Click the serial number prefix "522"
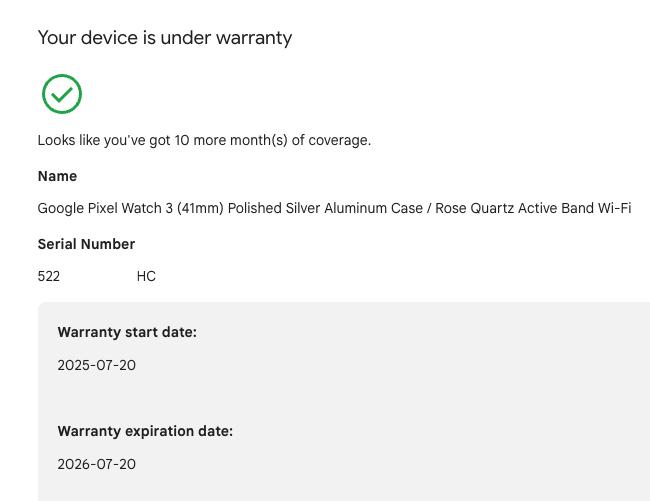Viewport: 650px width, 501px height. coord(49,276)
